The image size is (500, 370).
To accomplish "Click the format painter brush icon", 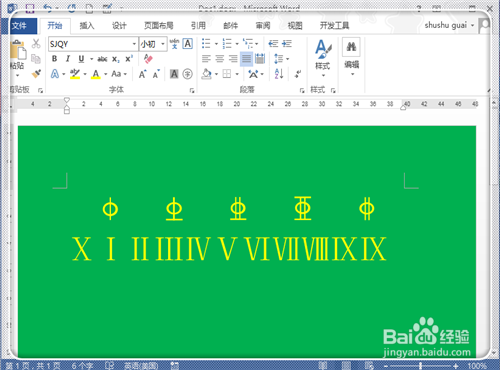I will [36, 74].
